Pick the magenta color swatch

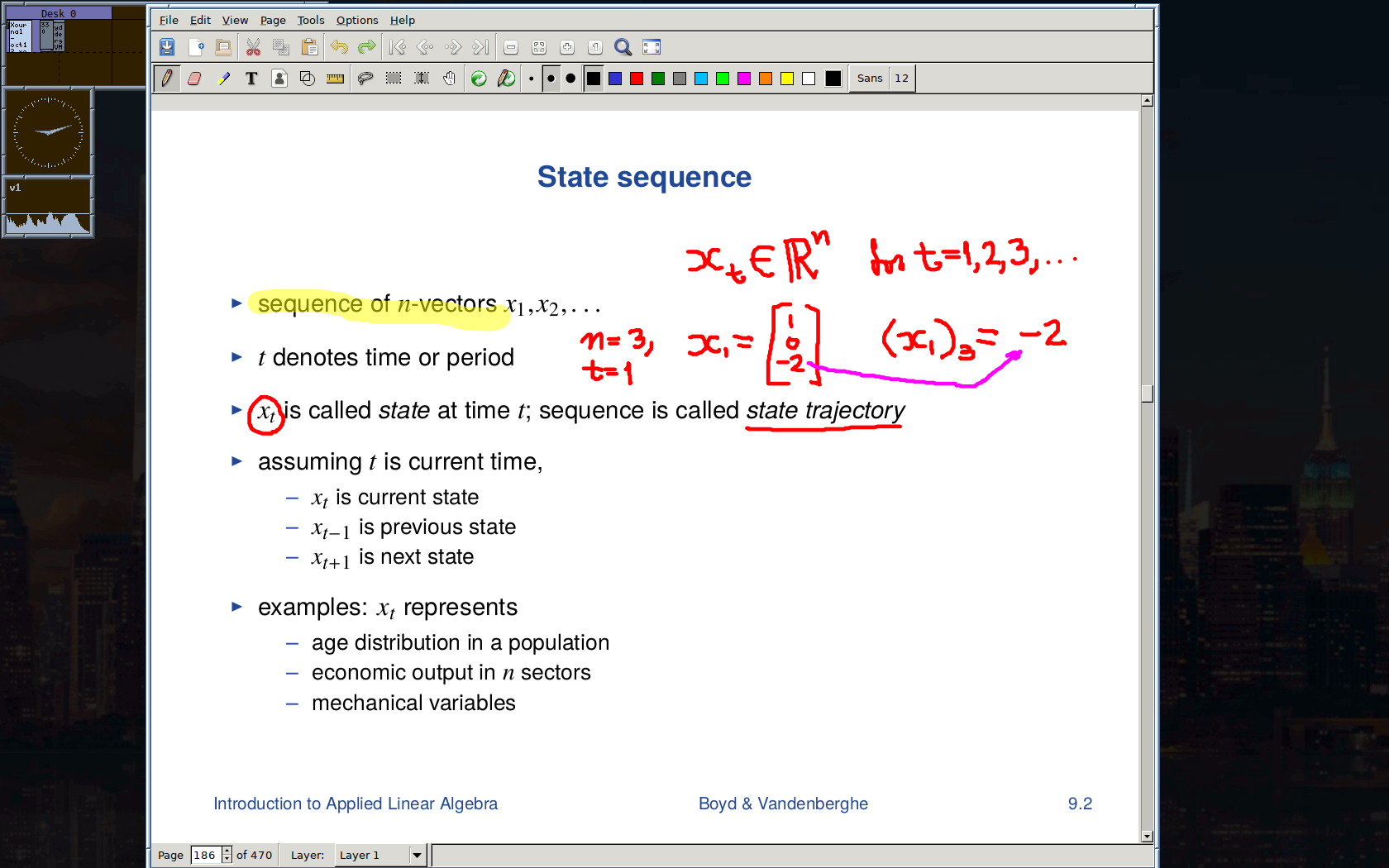click(x=744, y=79)
